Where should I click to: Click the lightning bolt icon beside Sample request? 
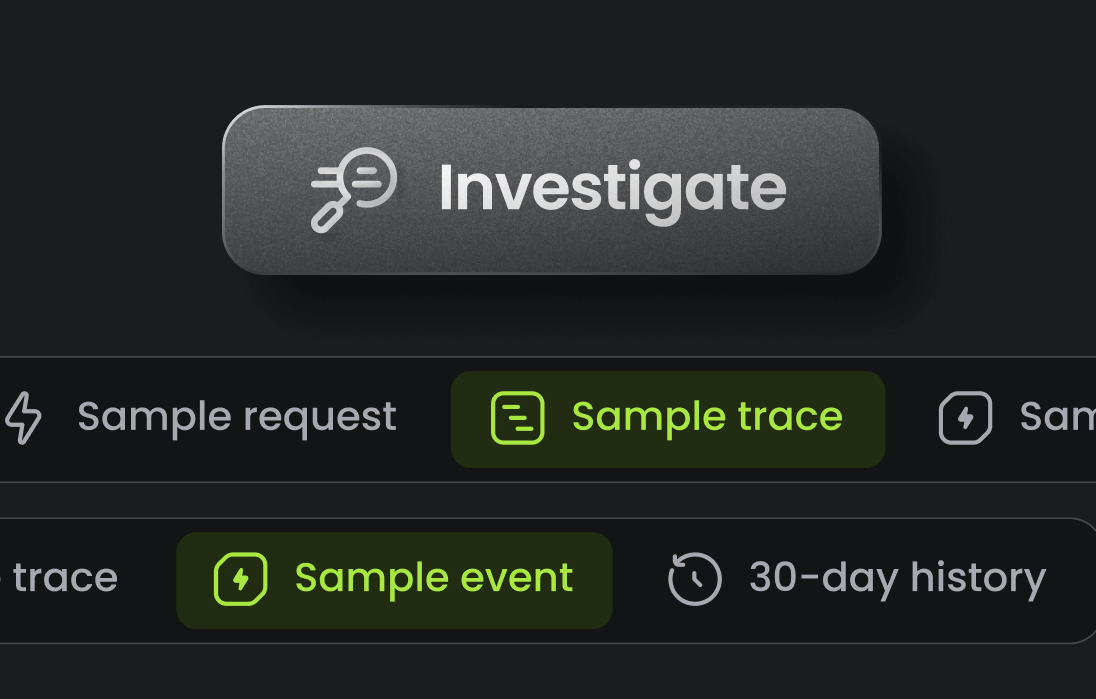24,417
